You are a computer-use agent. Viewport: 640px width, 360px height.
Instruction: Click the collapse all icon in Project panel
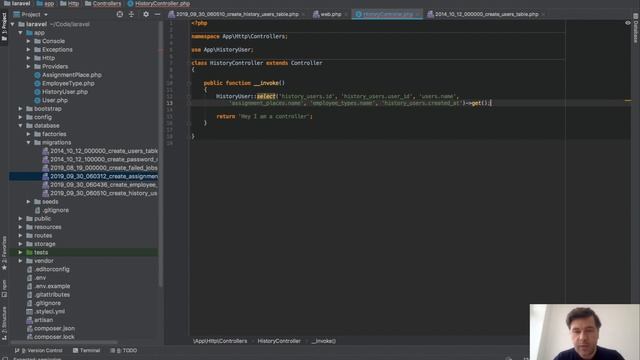[x=131, y=14]
